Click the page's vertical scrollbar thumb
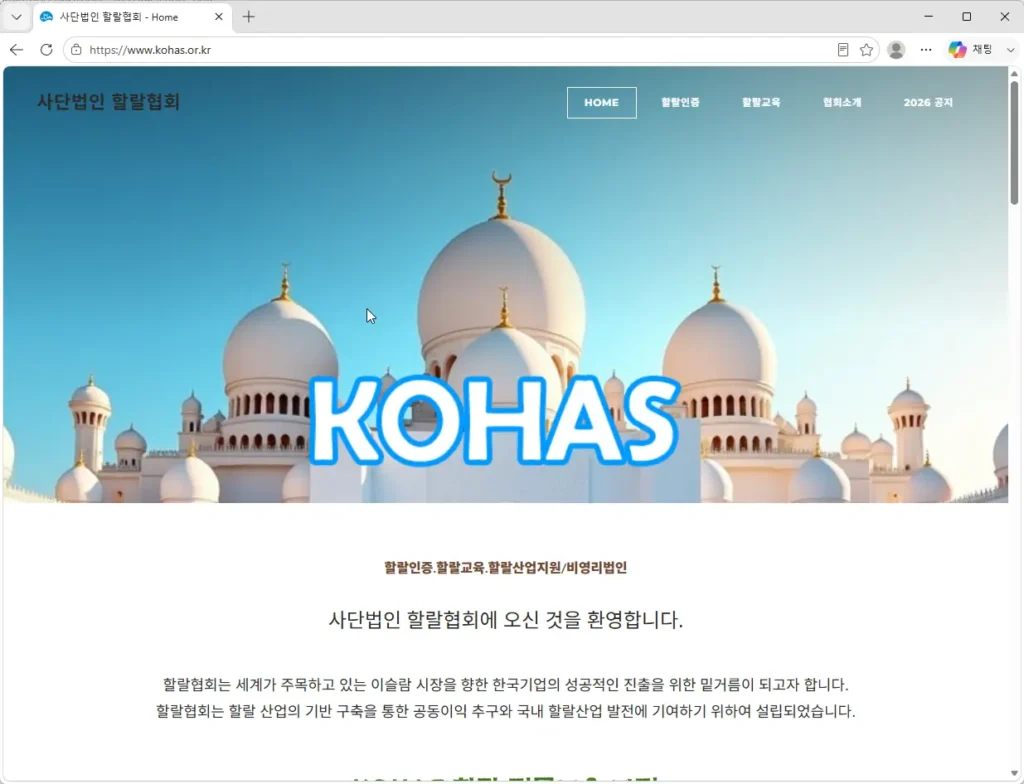The width and height of the screenshot is (1024, 784). click(x=1014, y=142)
